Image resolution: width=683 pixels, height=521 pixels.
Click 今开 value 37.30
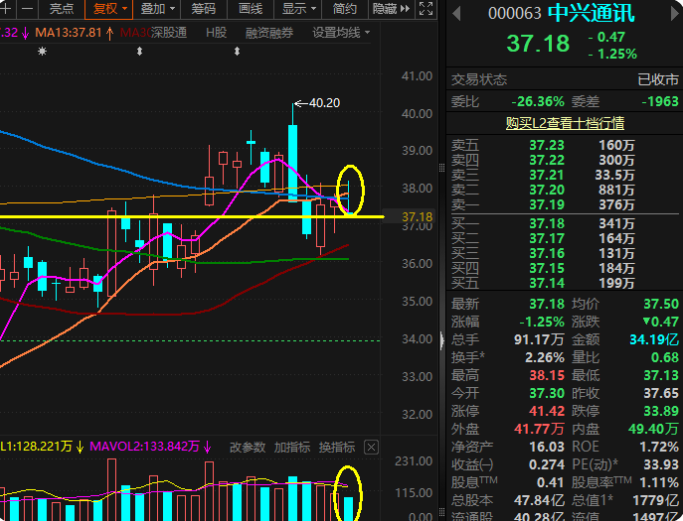point(547,393)
